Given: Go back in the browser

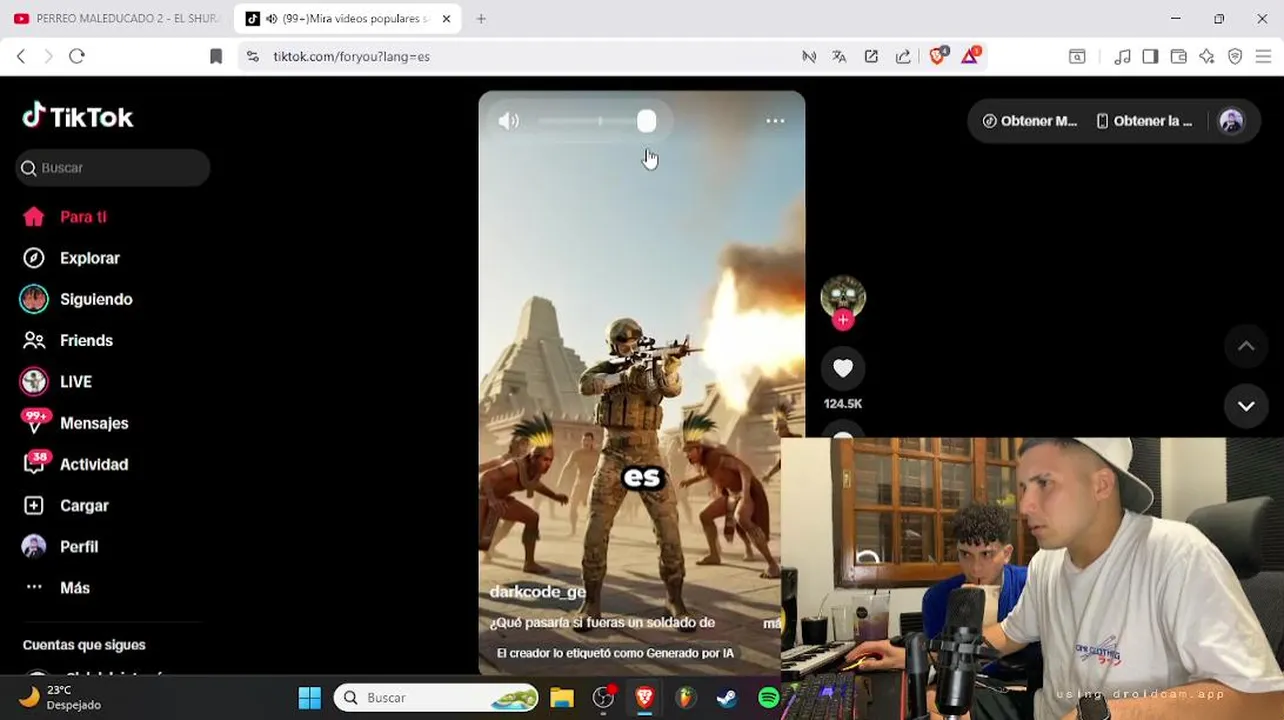Looking at the screenshot, I should tap(21, 56).
